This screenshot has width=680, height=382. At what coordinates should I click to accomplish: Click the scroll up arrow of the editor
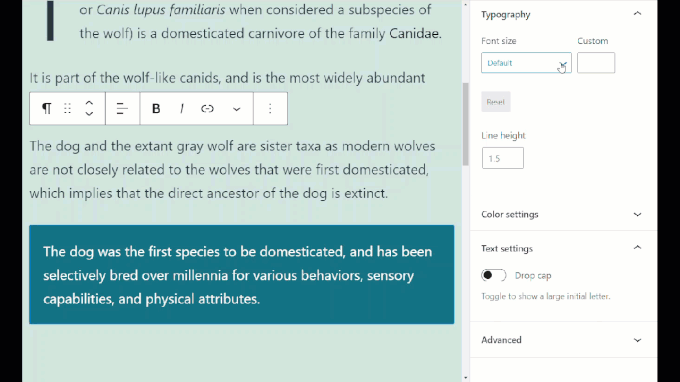(x=466, y=4)
